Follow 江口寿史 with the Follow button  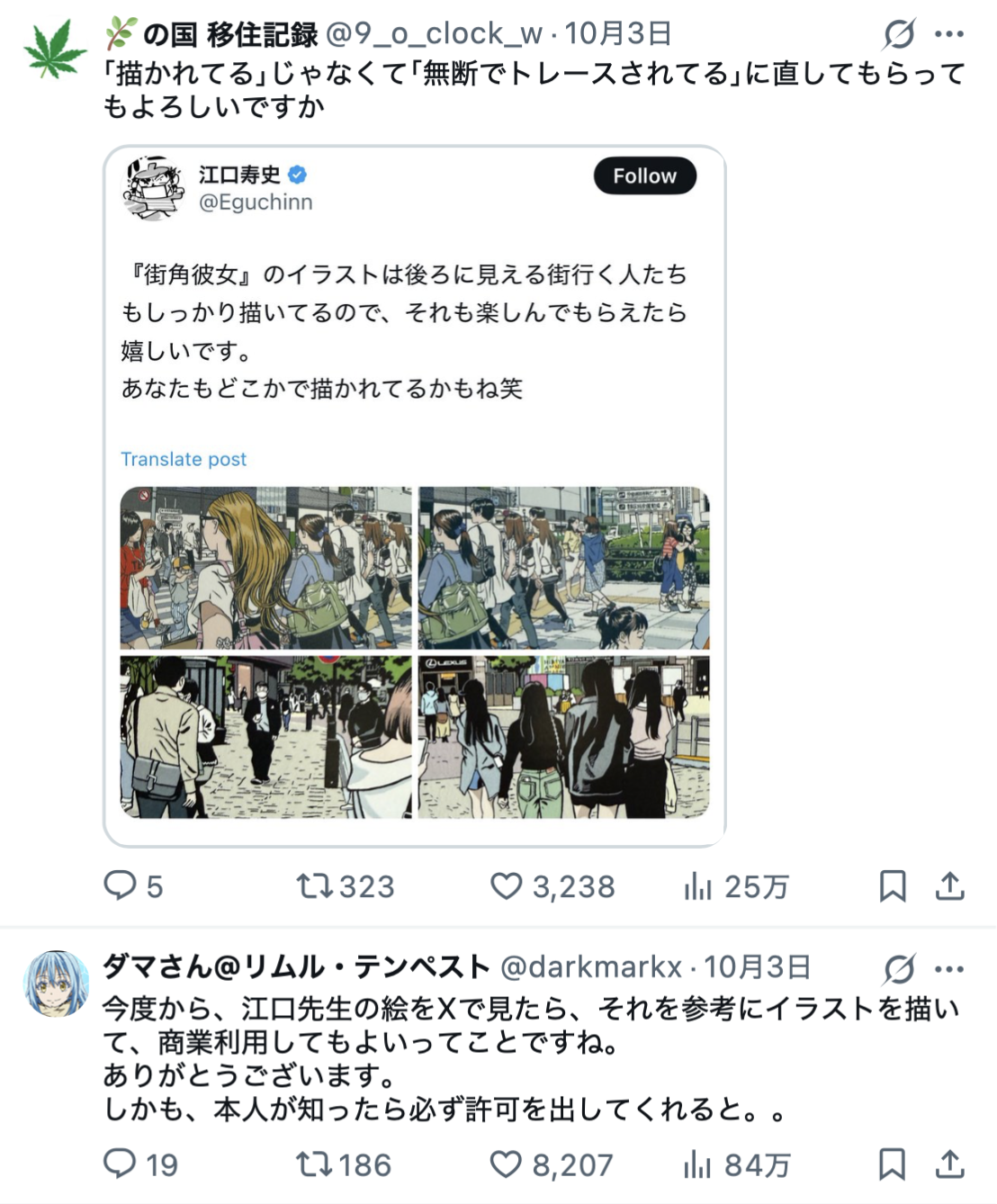(x=645, y=175)
